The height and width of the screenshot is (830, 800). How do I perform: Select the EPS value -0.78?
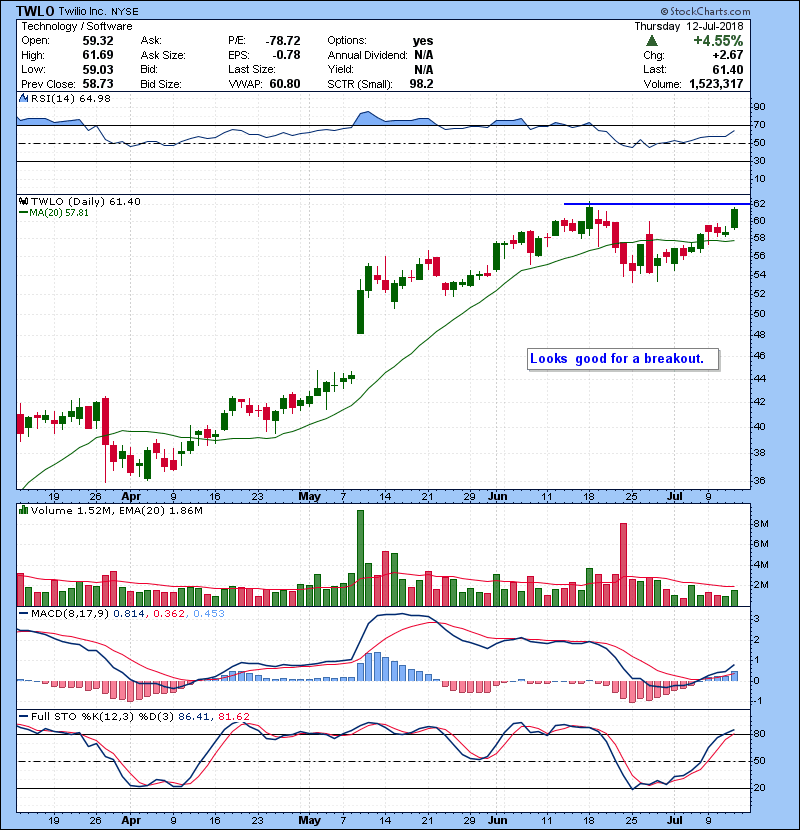pyautogui.click(x=286, y=55)
